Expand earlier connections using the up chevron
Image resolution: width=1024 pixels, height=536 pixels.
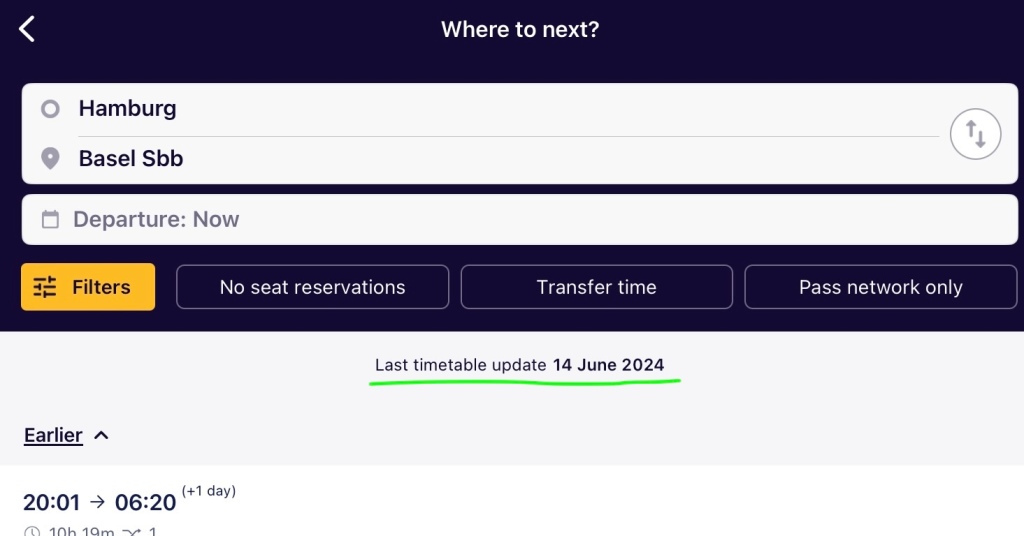coord(101,435)
